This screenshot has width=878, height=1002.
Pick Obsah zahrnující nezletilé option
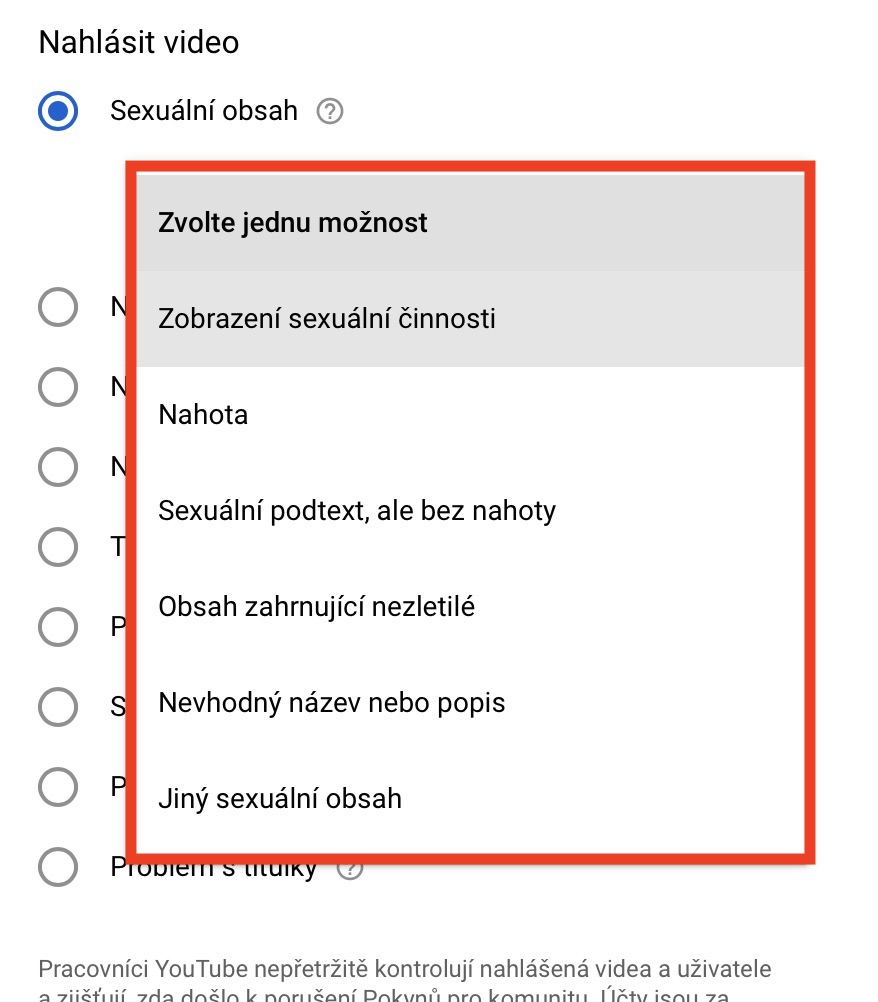[470, 607]
